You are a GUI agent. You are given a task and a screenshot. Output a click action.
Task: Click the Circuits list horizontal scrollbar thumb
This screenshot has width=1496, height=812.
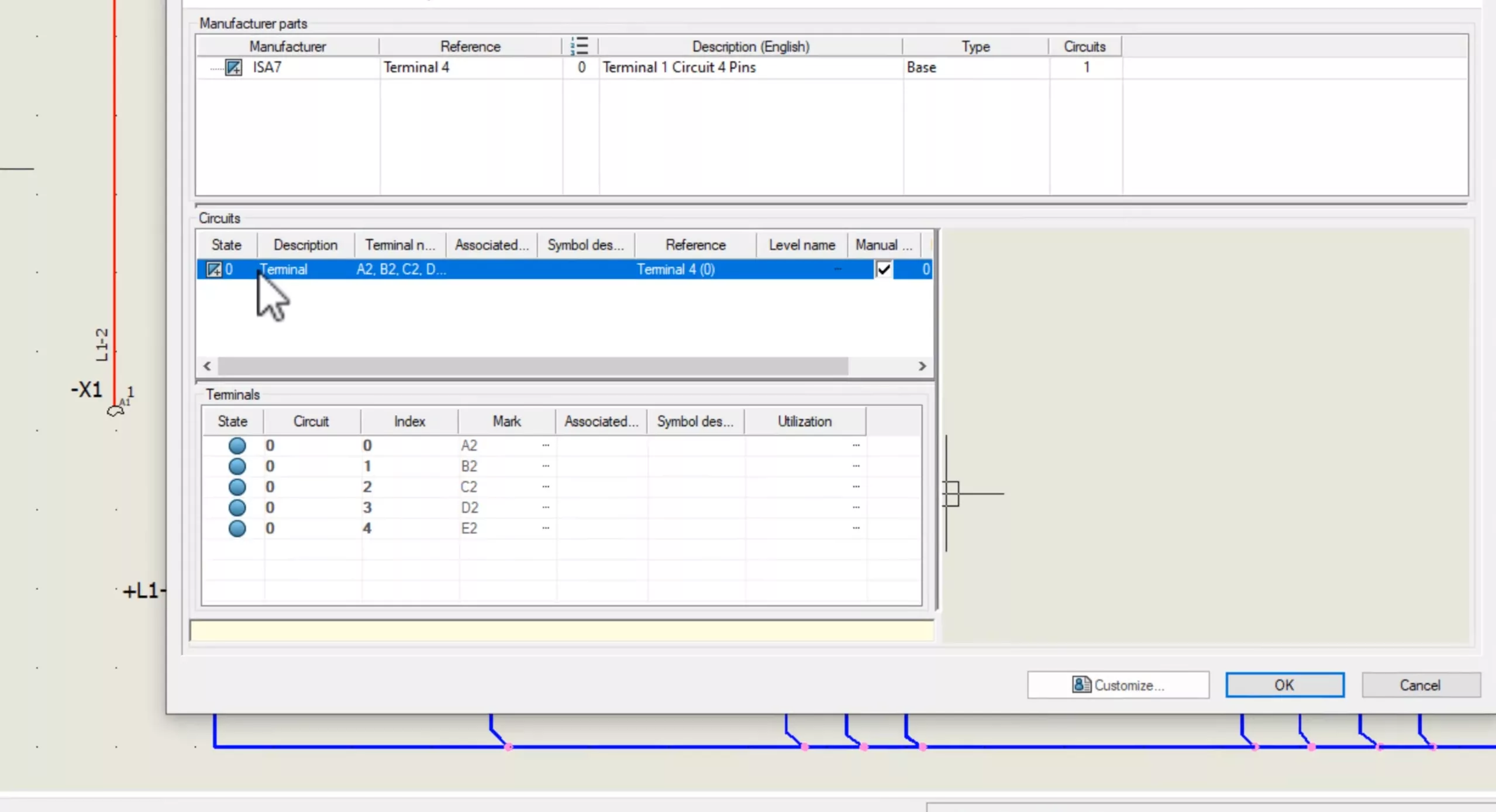533,366
